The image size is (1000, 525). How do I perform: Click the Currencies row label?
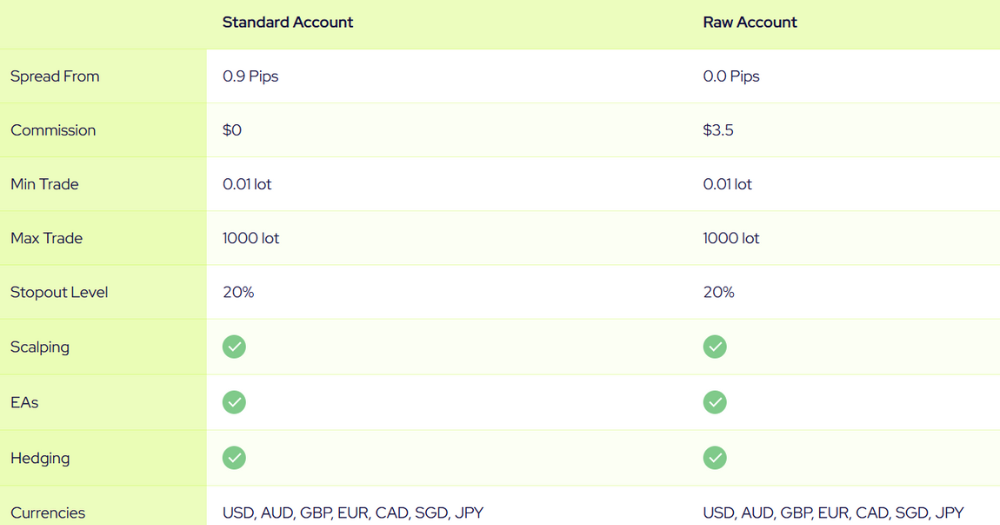point(48,513)
